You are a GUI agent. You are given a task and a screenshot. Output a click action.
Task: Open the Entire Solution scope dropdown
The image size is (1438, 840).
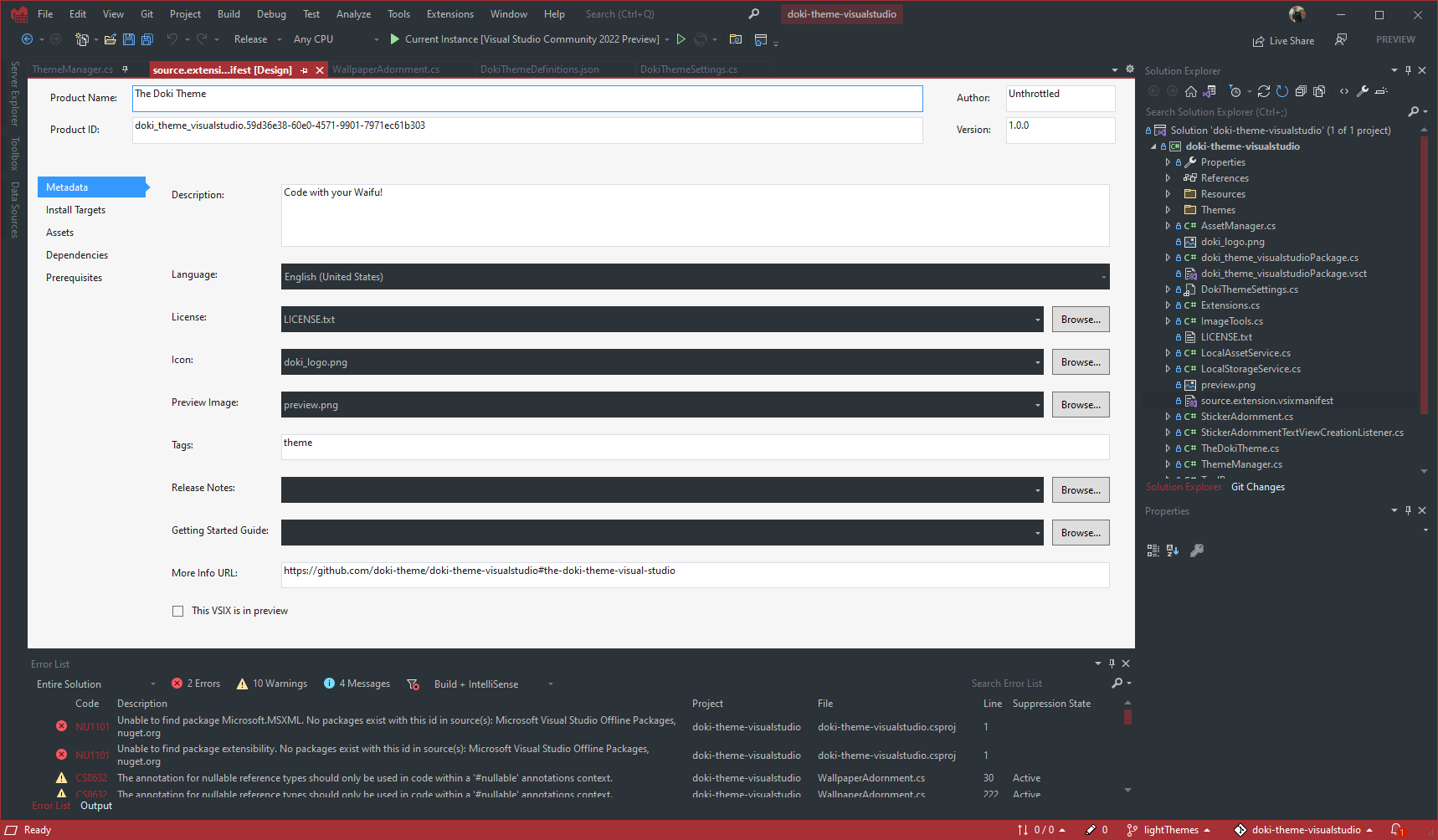point(95,684)
